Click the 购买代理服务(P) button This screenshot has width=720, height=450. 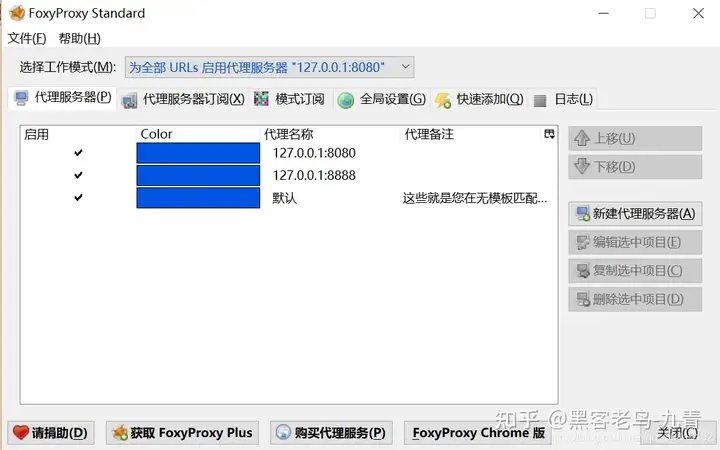pos(331,433)
